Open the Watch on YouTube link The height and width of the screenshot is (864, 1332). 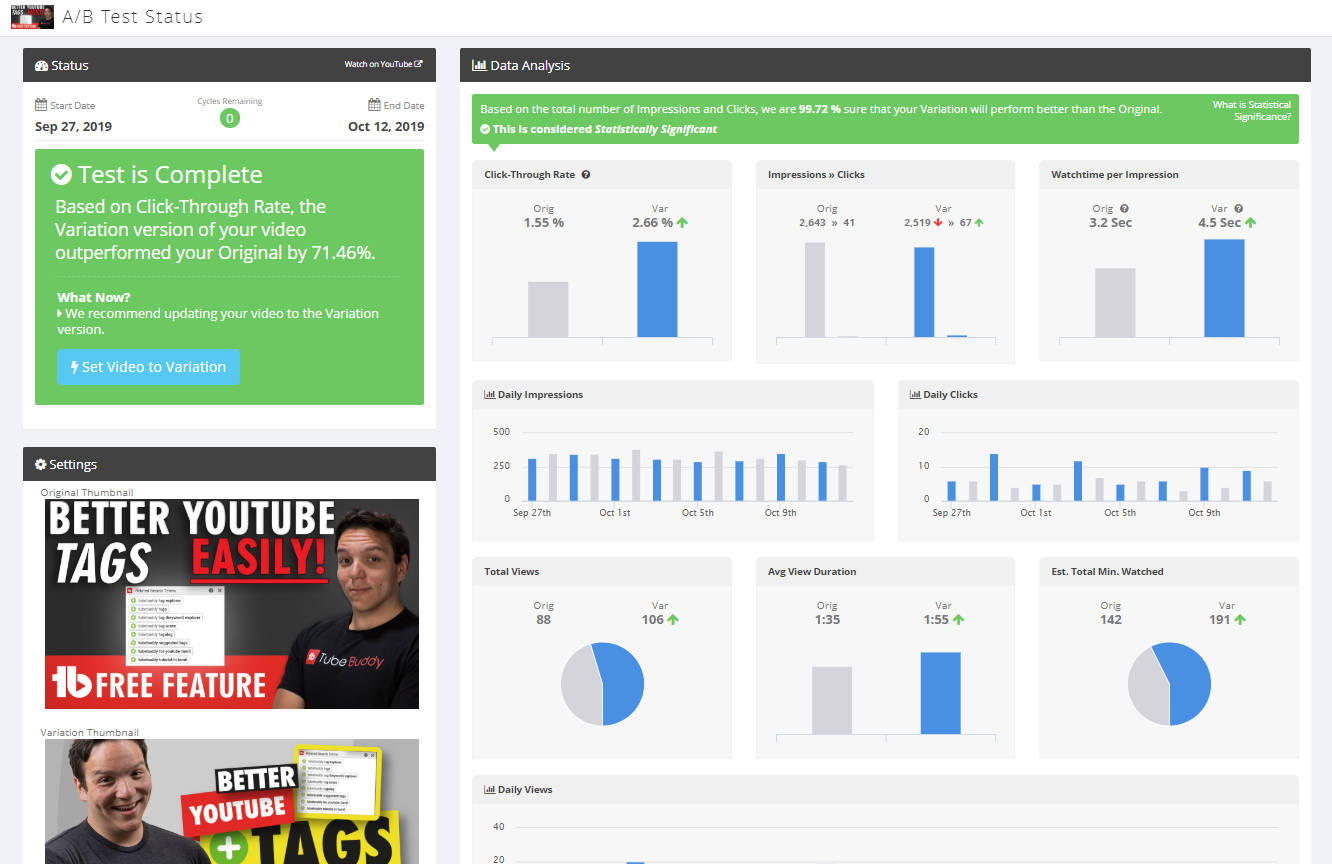point(383,64)
